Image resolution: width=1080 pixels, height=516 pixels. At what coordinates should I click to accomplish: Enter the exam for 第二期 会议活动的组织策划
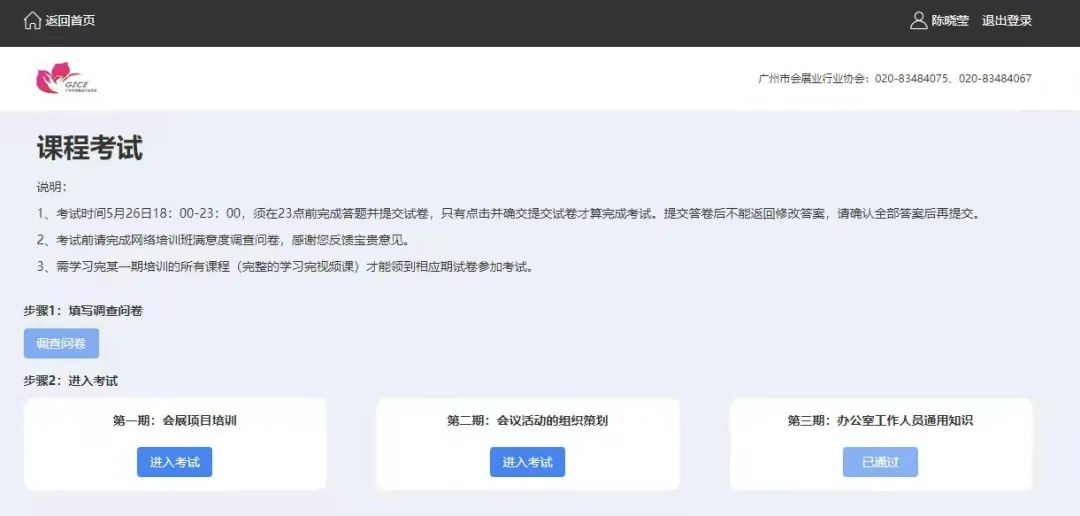(527, 462)
